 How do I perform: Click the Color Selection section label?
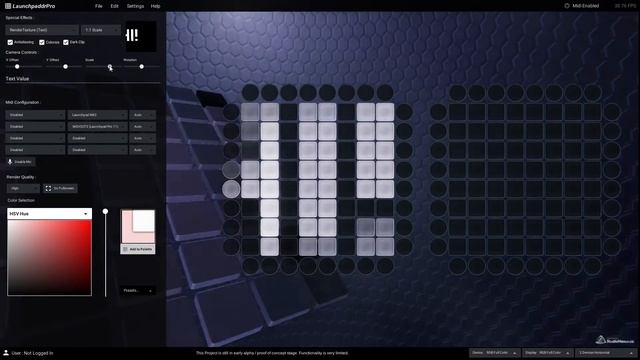coord(21,200)
